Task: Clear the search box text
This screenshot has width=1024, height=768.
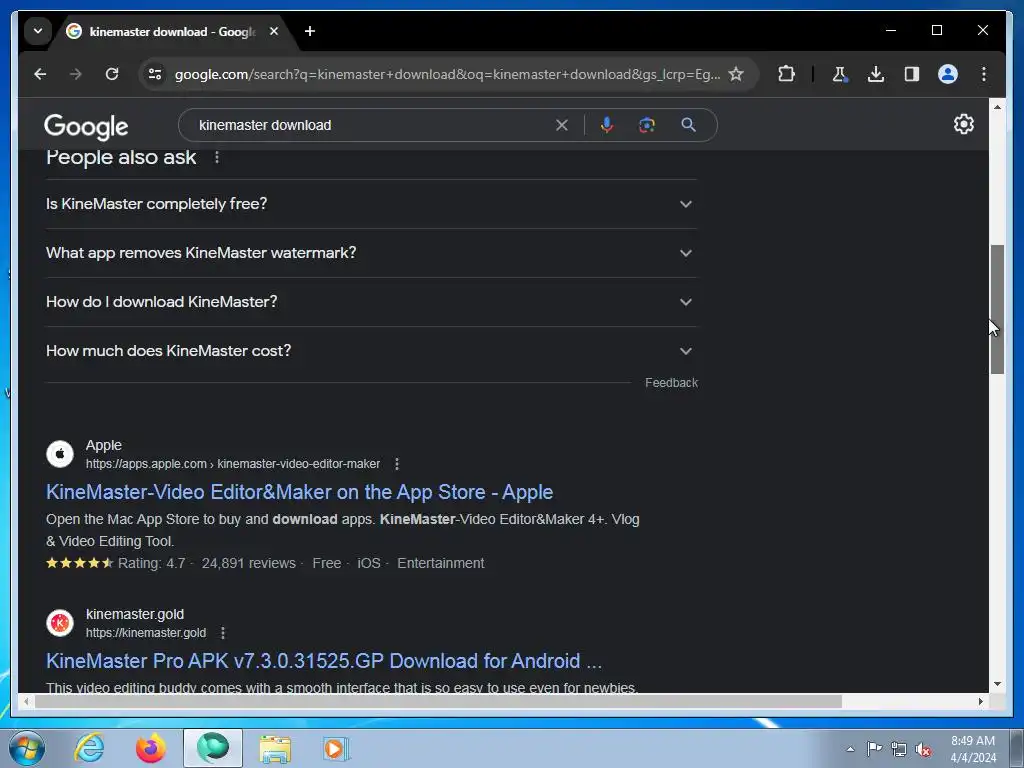Action: tap(562, 125)
